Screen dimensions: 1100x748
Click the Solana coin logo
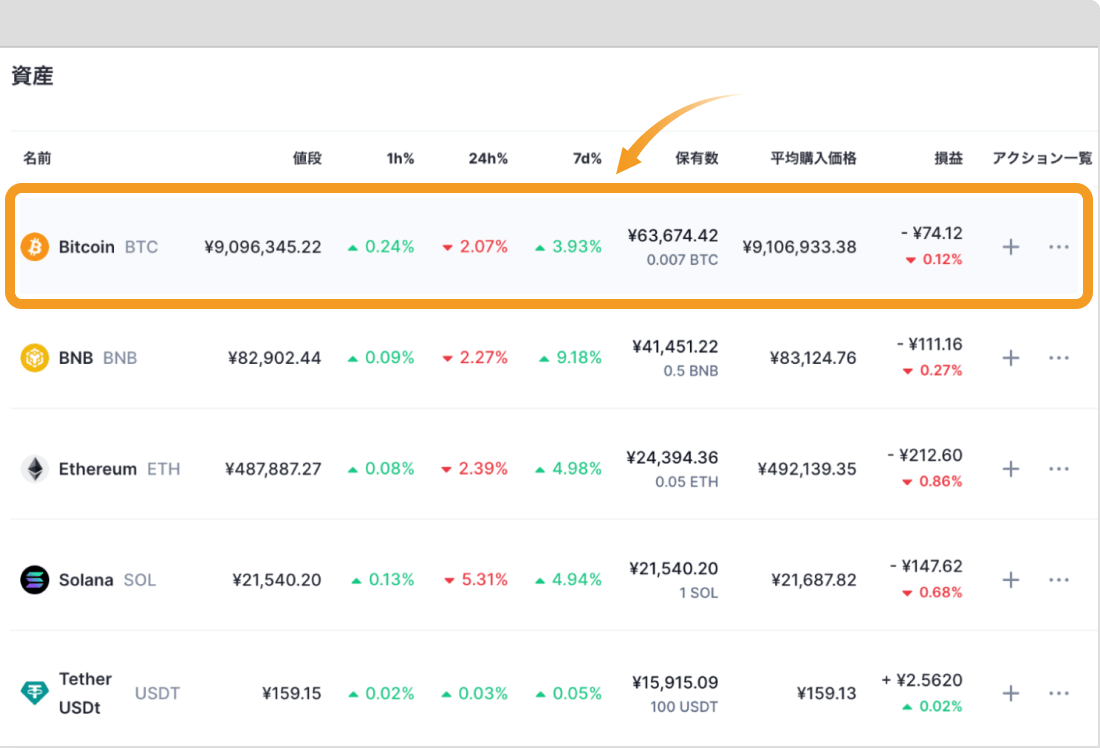[x=34, y=580]
